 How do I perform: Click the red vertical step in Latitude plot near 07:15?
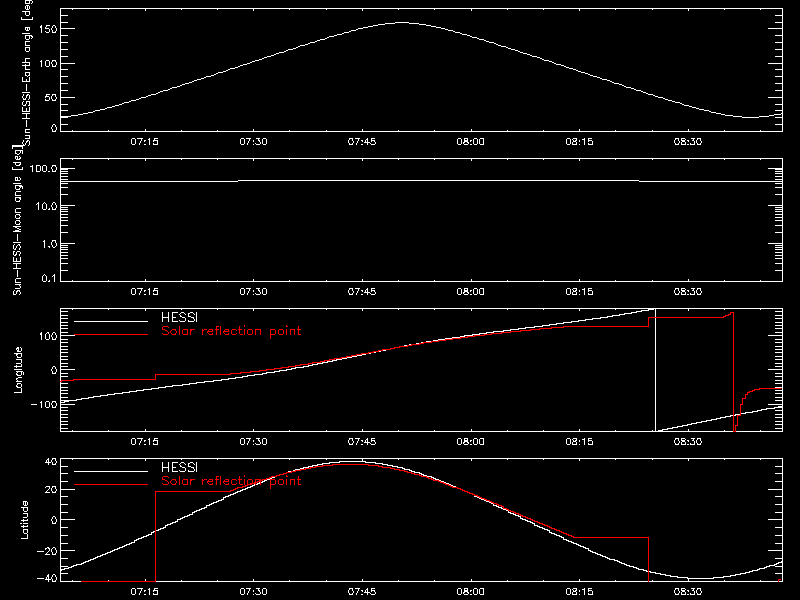[155, 536]
